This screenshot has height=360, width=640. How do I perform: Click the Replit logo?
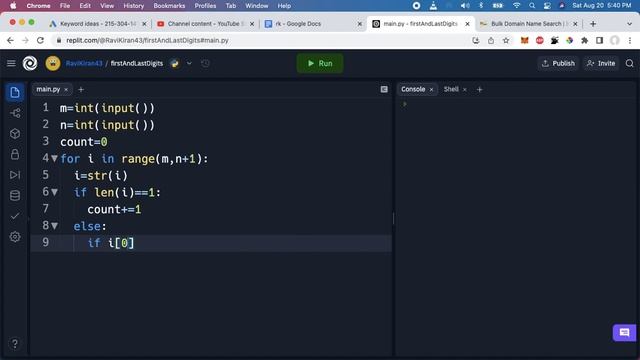30,63
